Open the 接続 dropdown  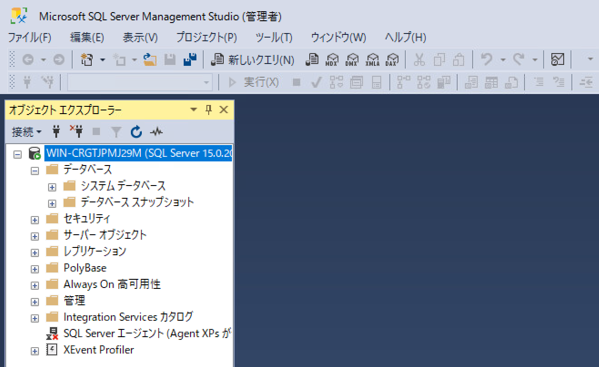26,132
